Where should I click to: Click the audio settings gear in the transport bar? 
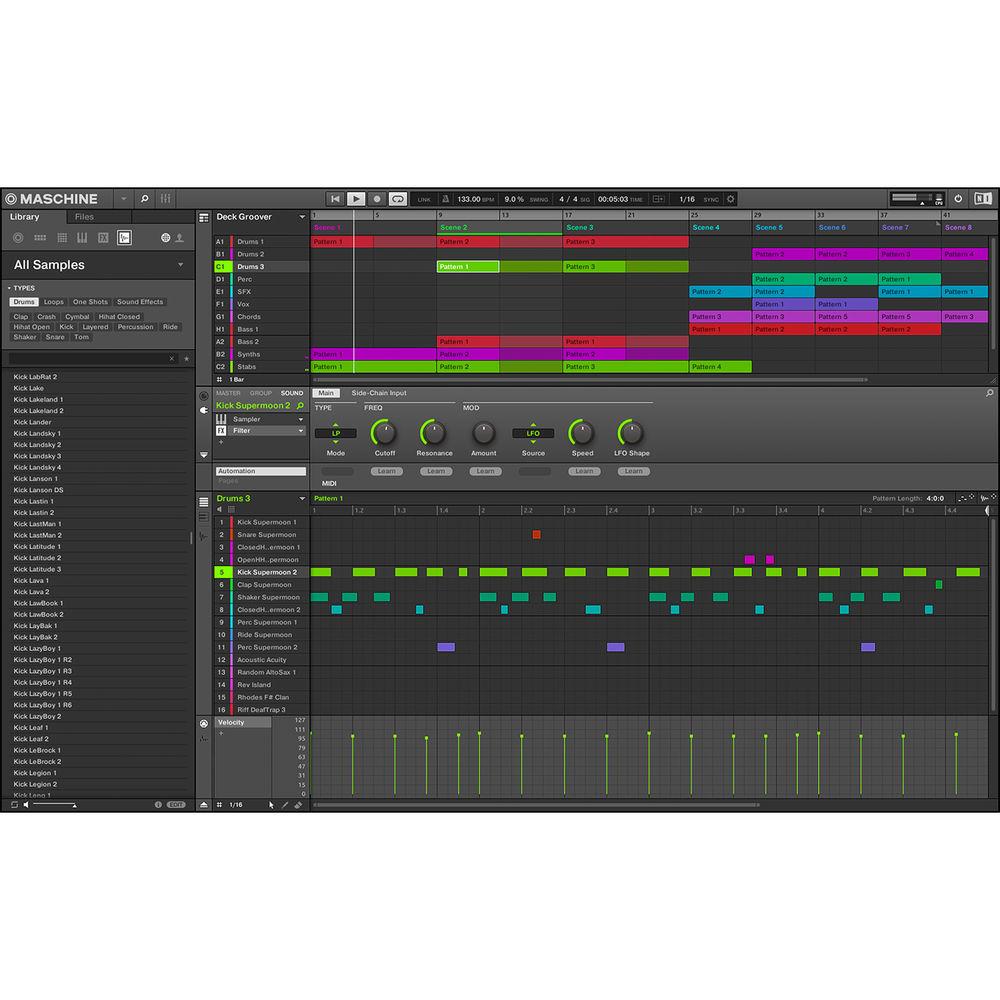(x=731, y=199)
